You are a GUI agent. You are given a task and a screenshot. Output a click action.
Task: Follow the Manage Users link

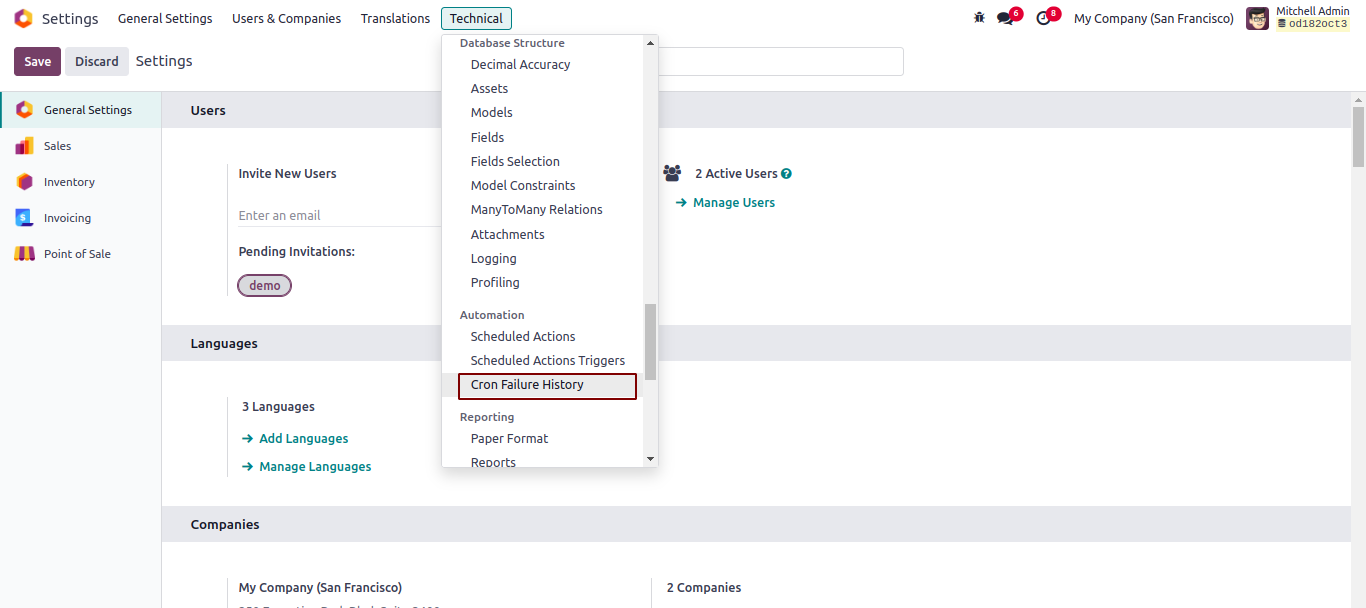[733, 203]
